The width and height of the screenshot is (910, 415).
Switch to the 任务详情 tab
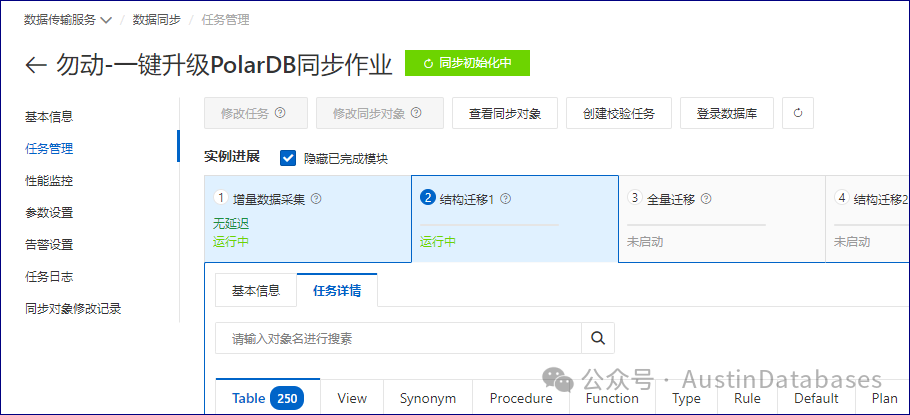coord(337,290)
